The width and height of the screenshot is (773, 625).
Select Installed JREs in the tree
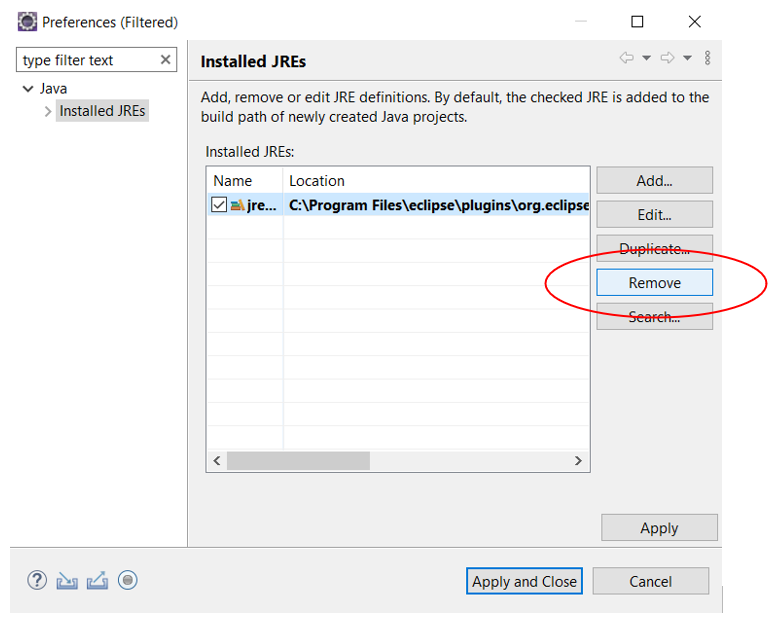click(102, 111)
